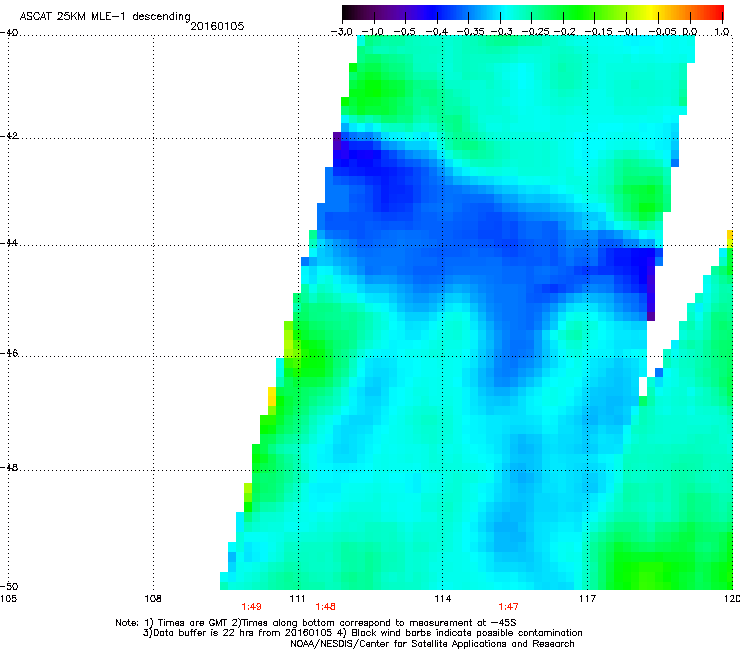
Task: Click the red 1:48 time stamp
Action: [x=326, y=607]
